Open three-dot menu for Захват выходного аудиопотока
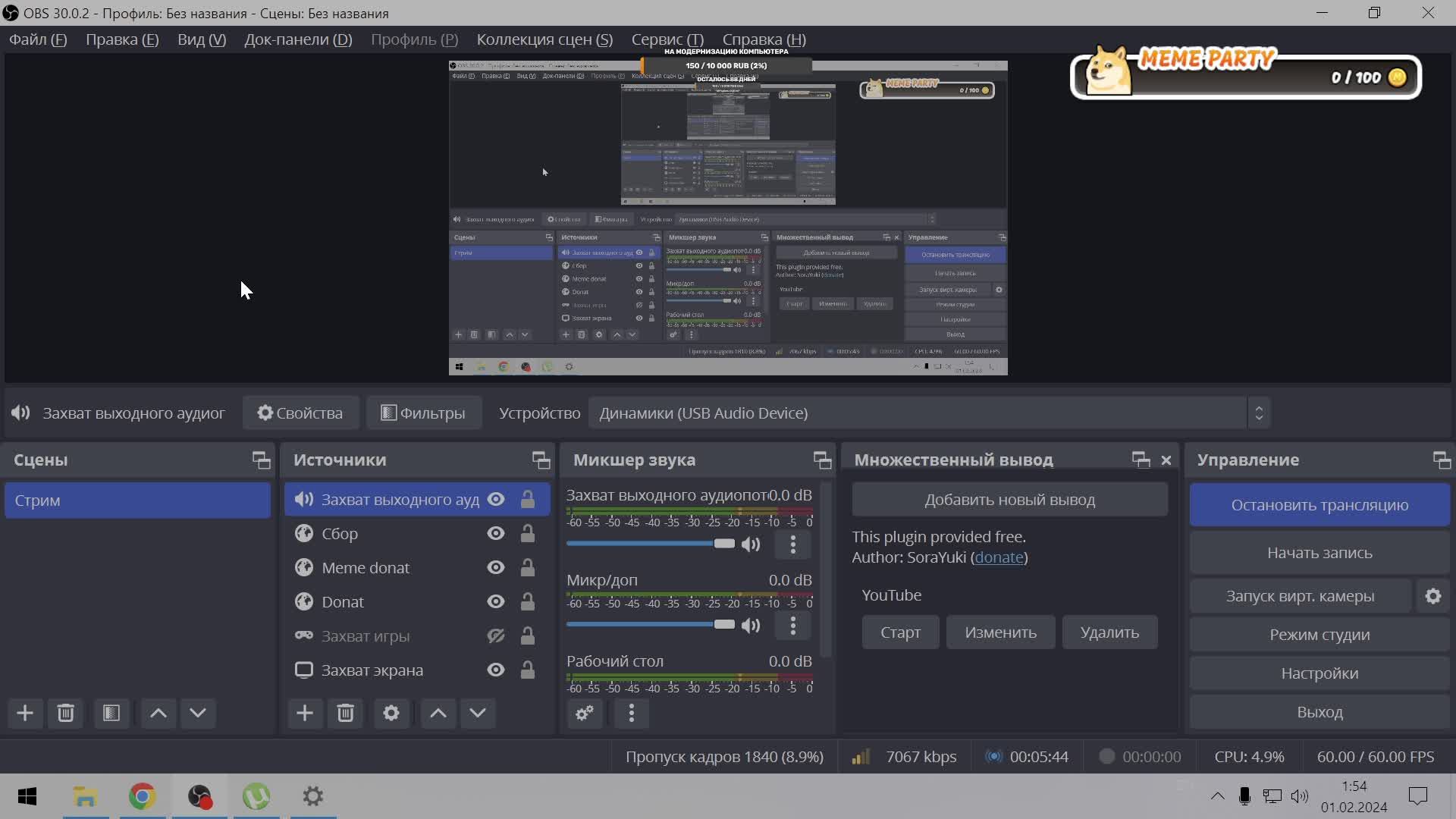Viewport: 1456px width, 819px height. coord(792,544)
